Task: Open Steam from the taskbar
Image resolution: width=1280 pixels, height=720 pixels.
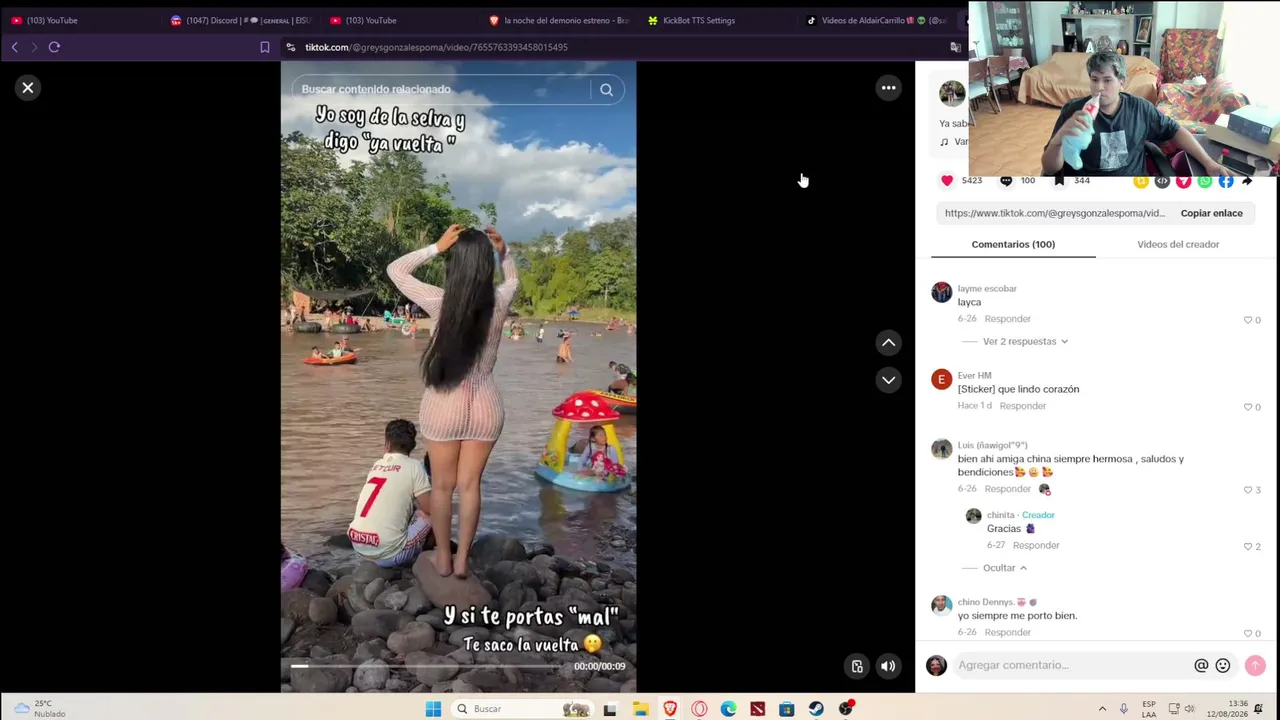Action: click(x=816, y=709)
